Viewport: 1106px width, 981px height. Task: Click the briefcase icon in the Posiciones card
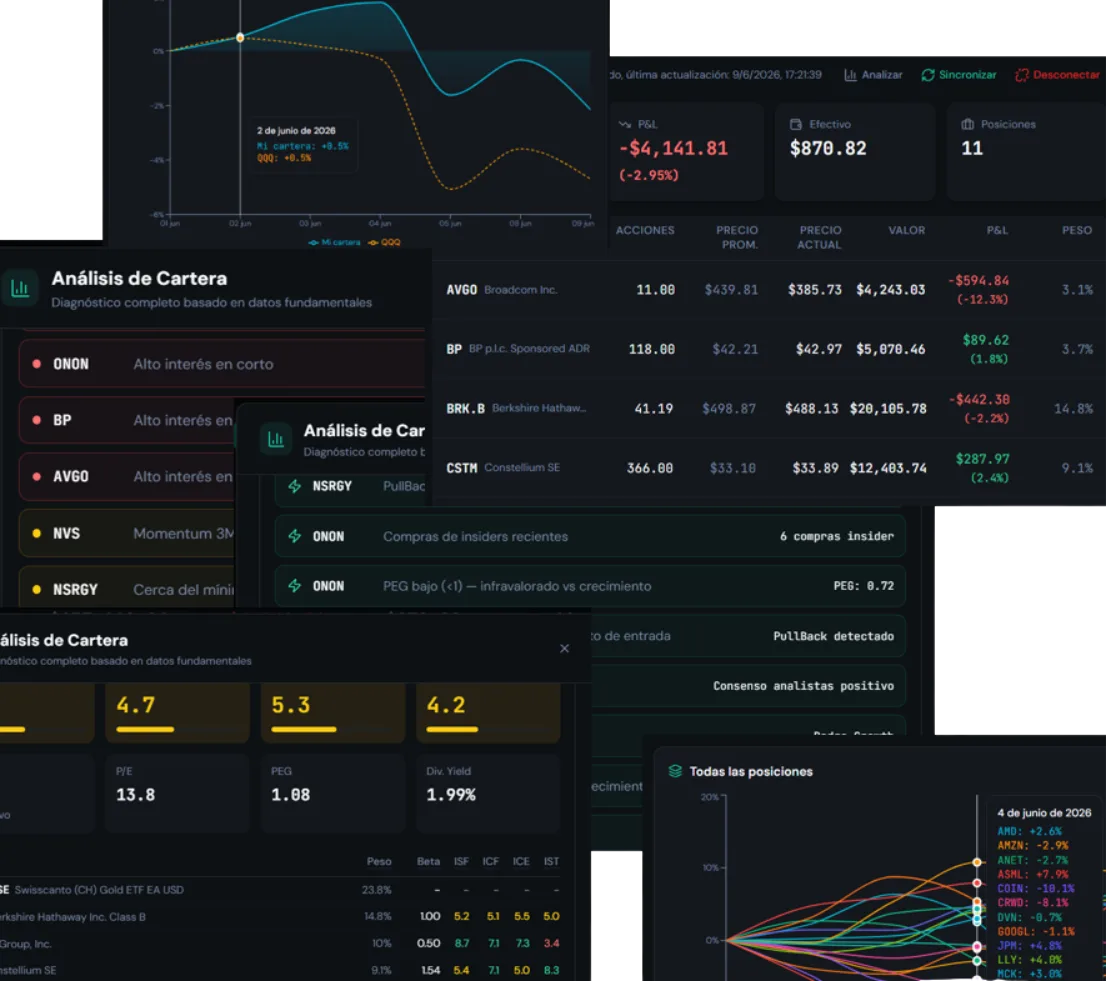[967, 124]
